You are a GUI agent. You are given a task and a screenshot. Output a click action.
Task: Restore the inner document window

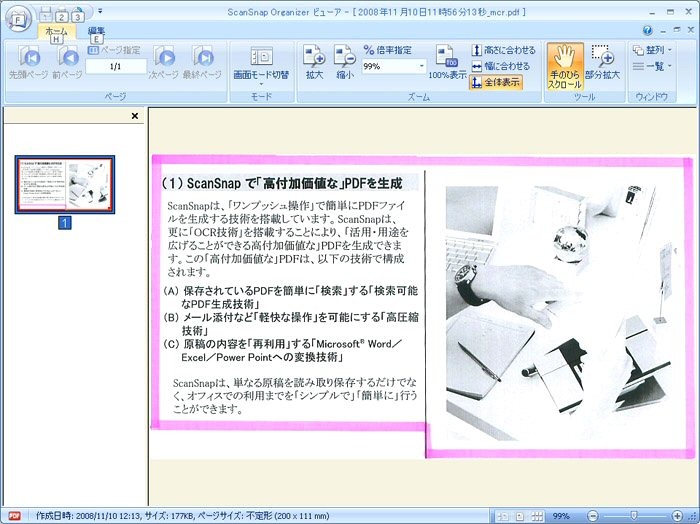[677, 30]
